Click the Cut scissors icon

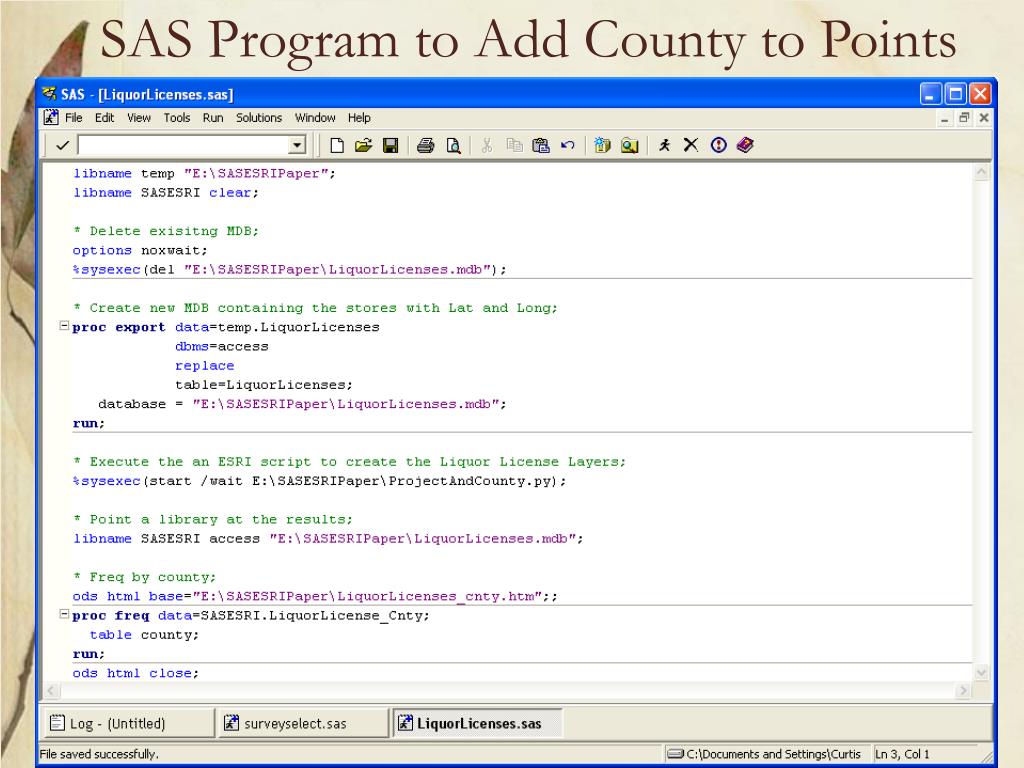[487, 145]
